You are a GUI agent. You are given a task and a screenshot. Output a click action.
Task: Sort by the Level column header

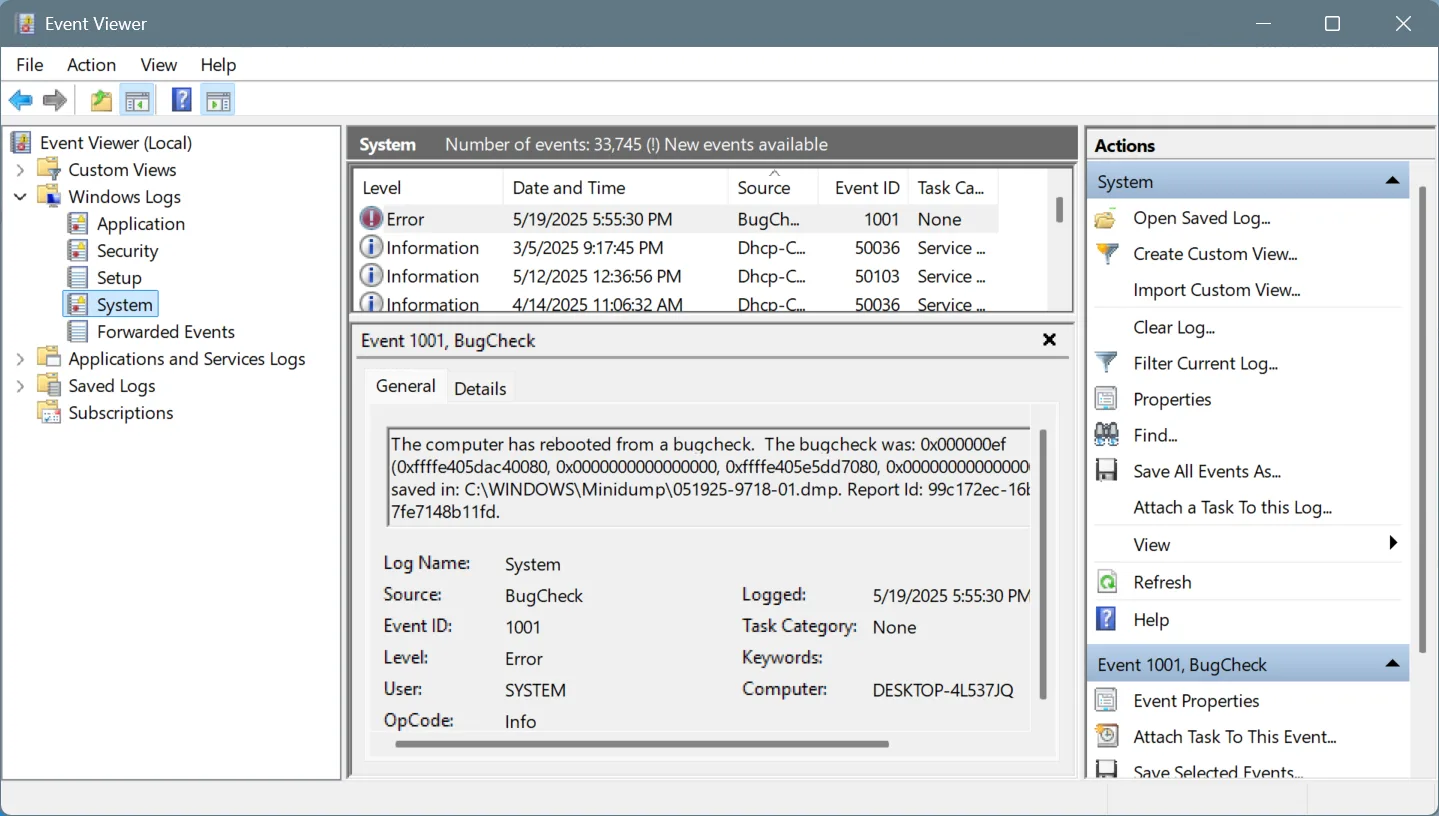(428, 187)
